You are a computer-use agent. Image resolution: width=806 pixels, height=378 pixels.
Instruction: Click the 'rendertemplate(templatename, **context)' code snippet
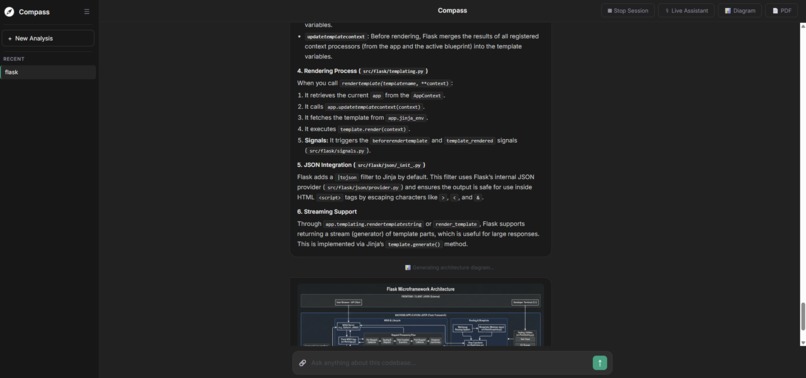pos(395,83)
